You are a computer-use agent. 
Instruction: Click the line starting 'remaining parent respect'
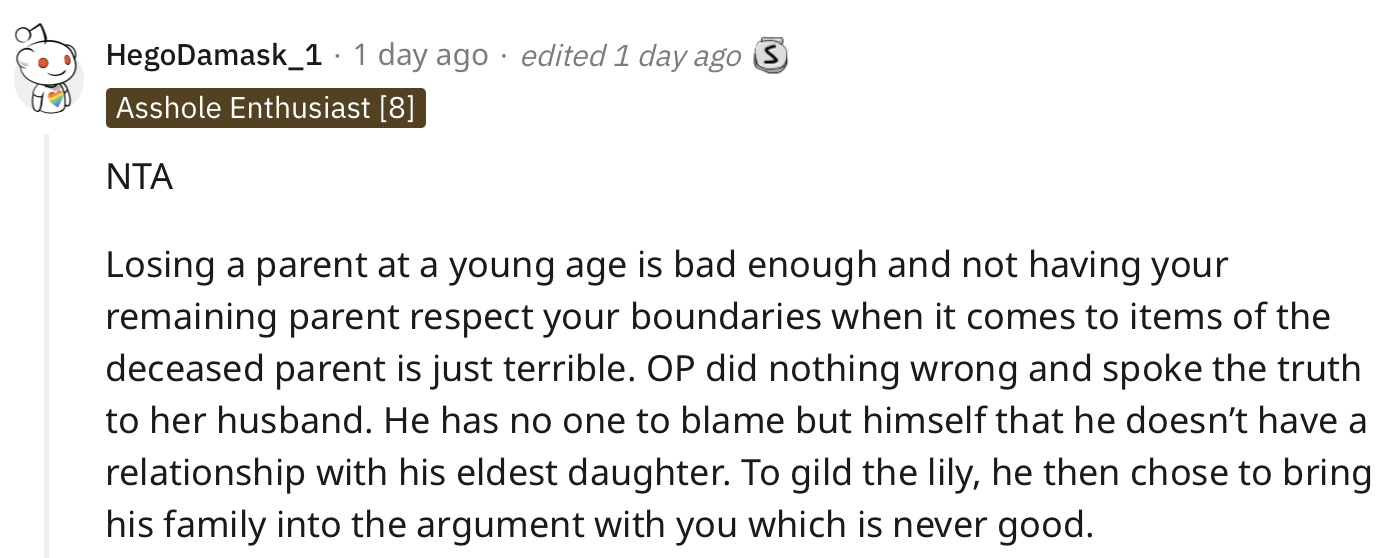(x=718, y=318)
